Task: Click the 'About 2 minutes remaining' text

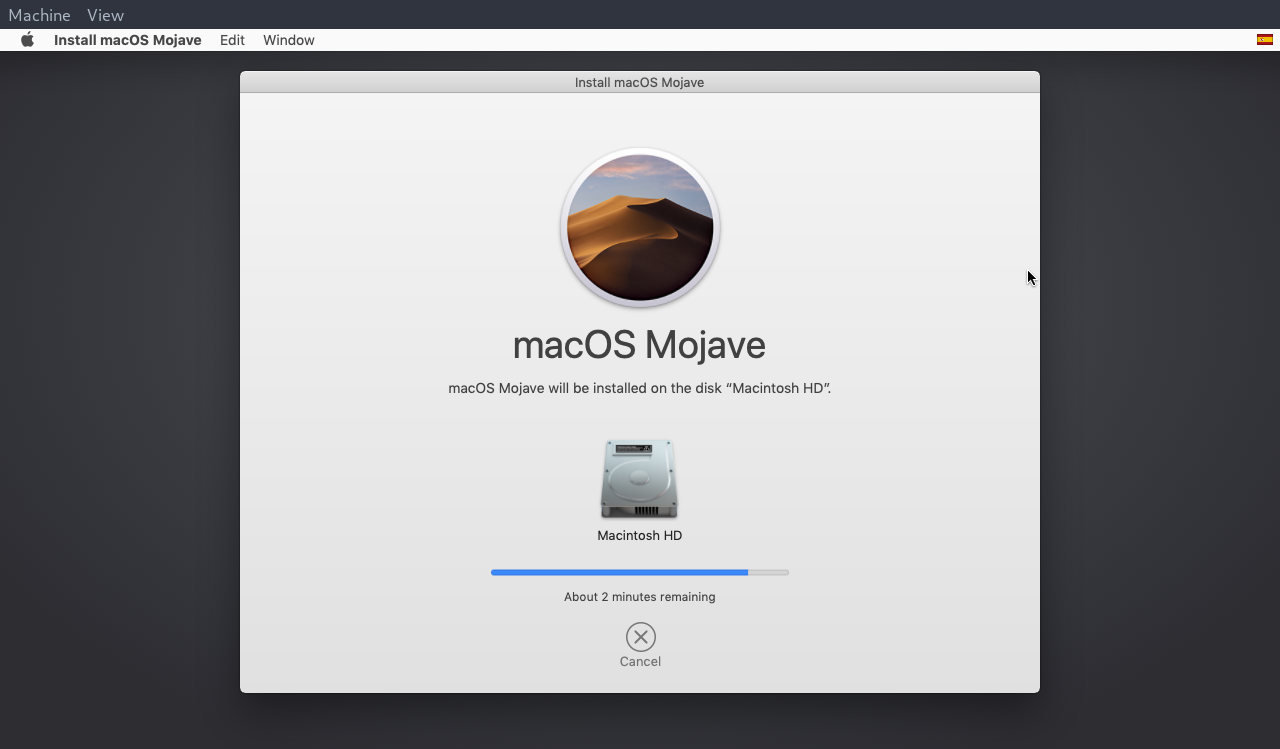Action: 640,597
